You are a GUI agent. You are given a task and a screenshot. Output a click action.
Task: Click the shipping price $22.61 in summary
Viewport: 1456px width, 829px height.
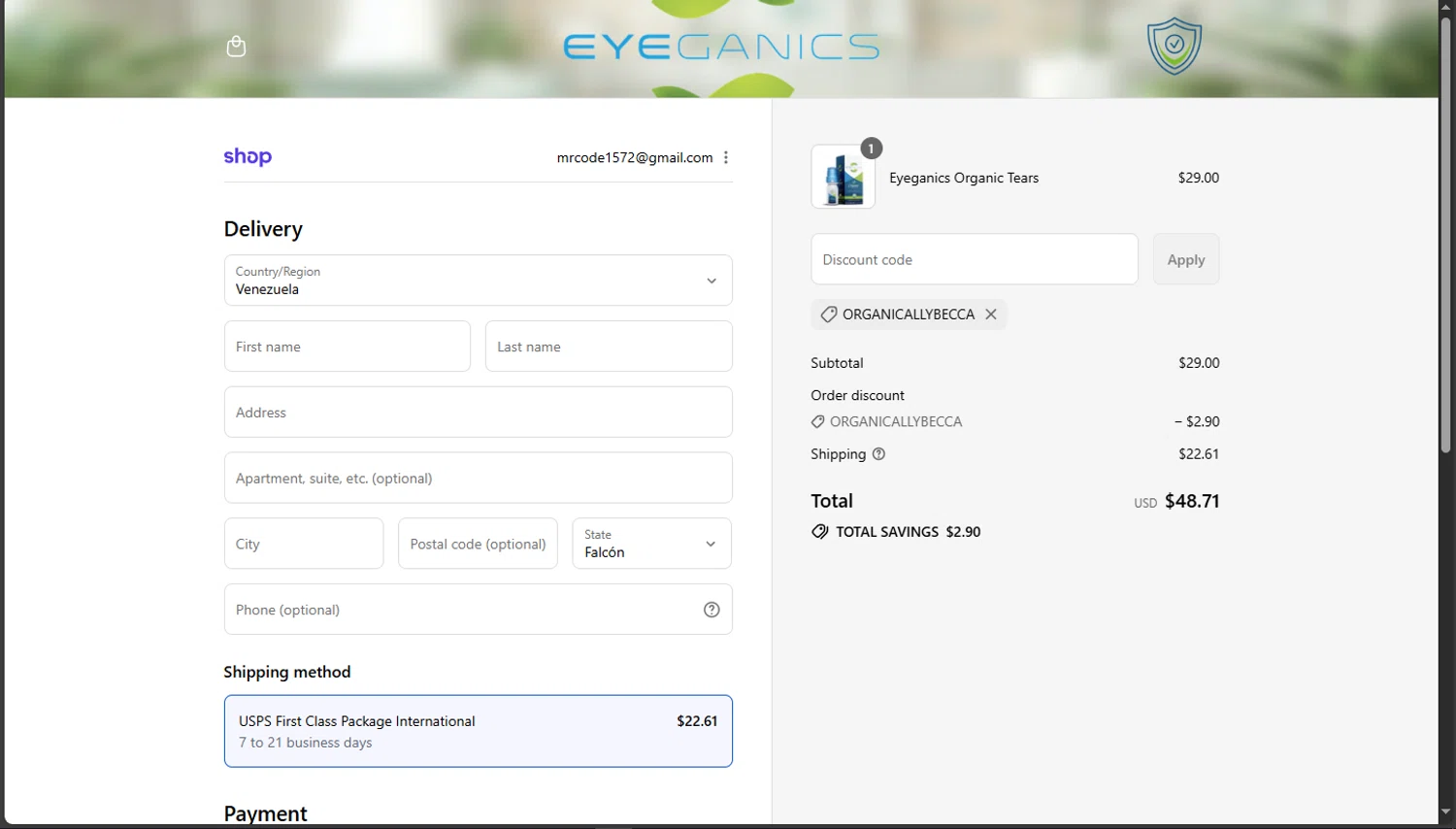coord(1199,453)
